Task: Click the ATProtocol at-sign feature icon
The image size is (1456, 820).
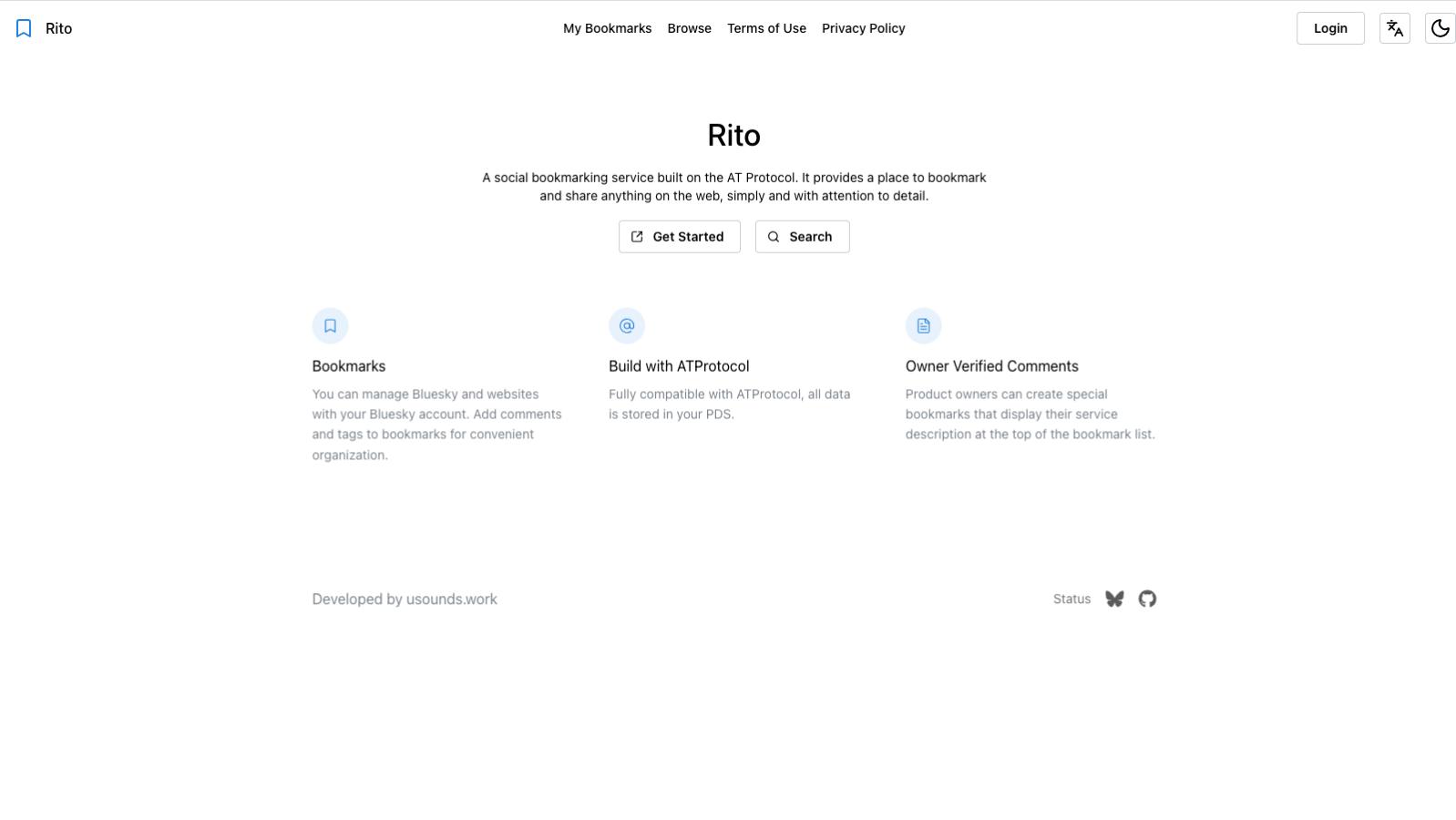Action: tap(627, 325)
